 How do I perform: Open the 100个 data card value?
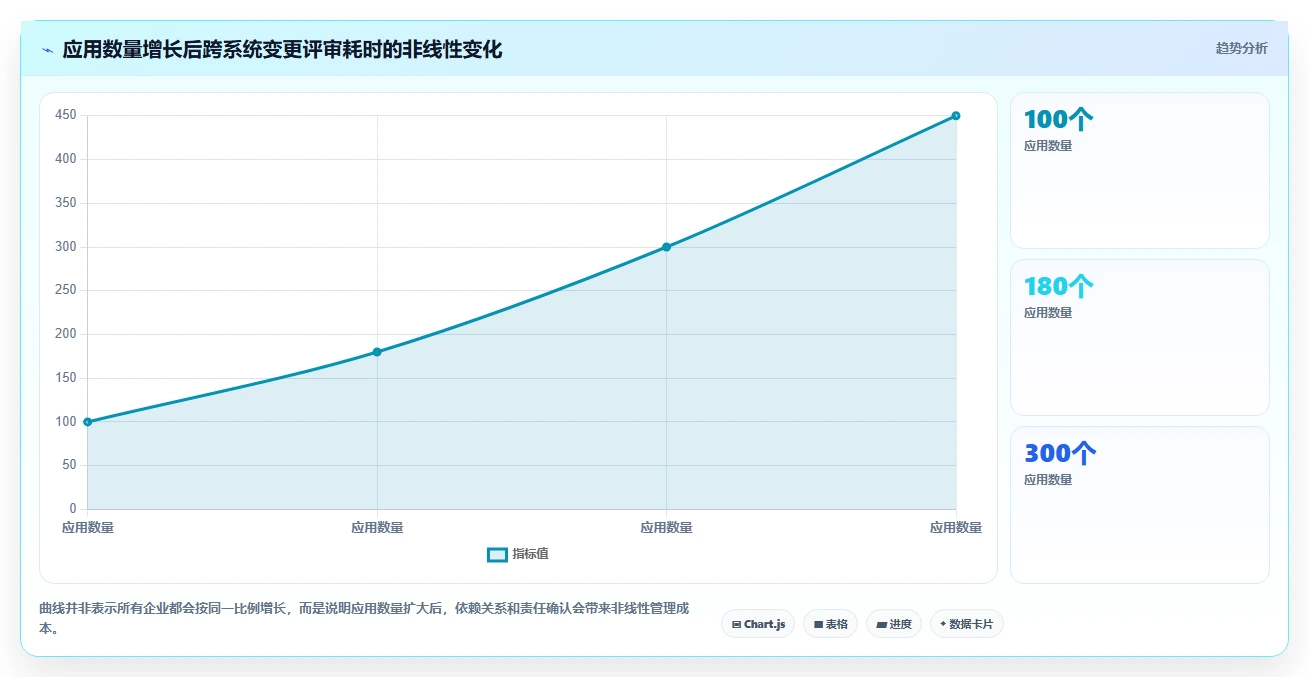click(1059, 120)
